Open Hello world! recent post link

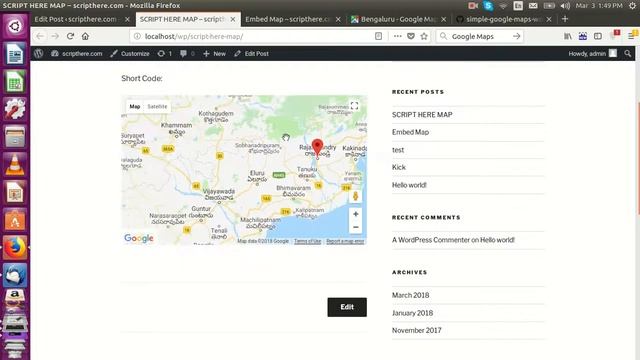point(409,185)
